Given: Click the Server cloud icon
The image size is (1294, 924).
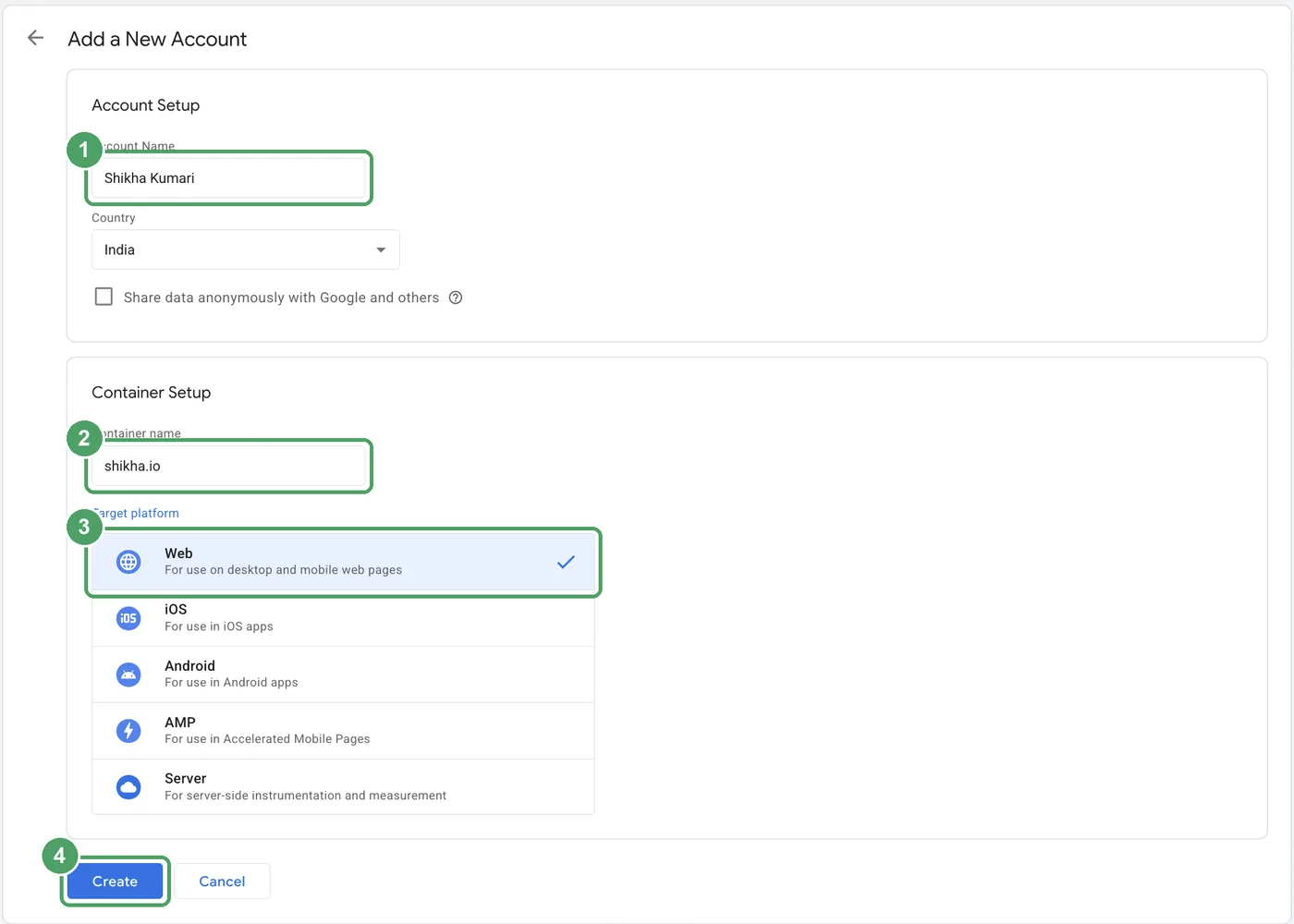Looking at the screenshot, I should 128,787.
